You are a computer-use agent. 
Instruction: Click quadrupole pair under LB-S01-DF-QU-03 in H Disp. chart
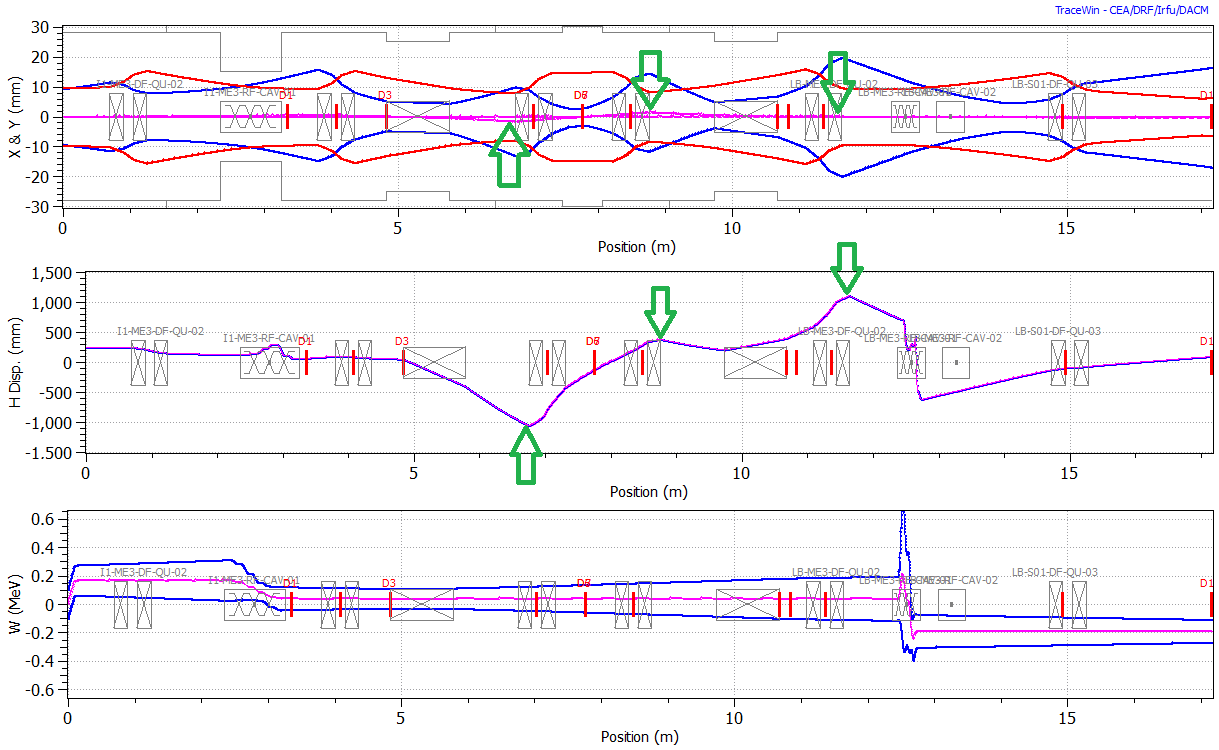1069,362
